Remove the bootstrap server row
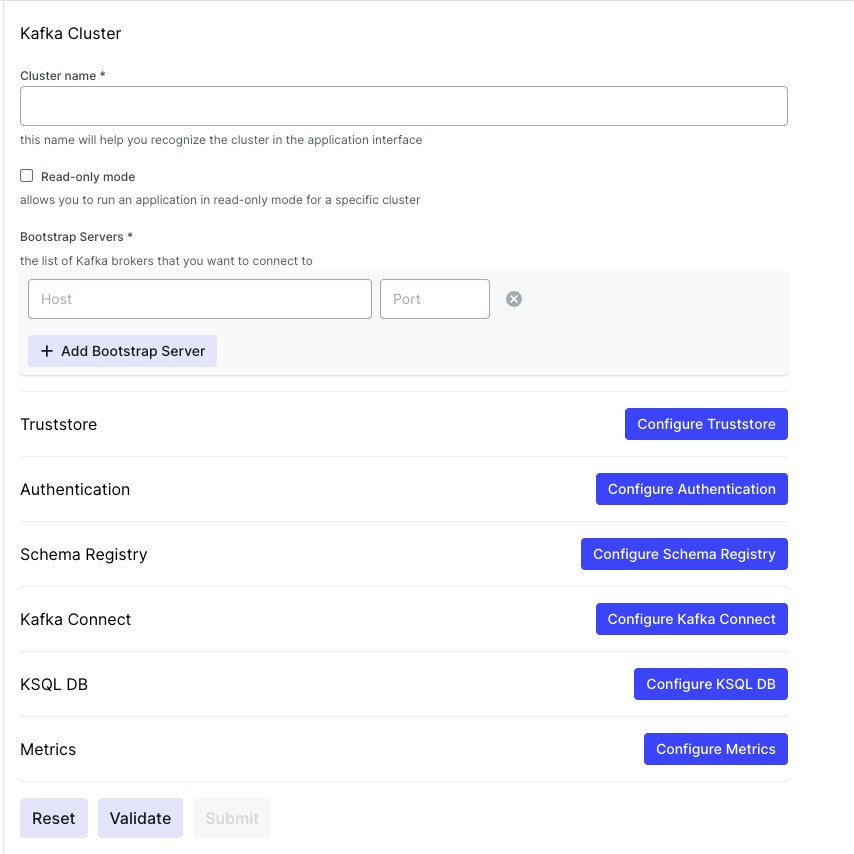The image size is (854, 854). click(x=514, y=299)
